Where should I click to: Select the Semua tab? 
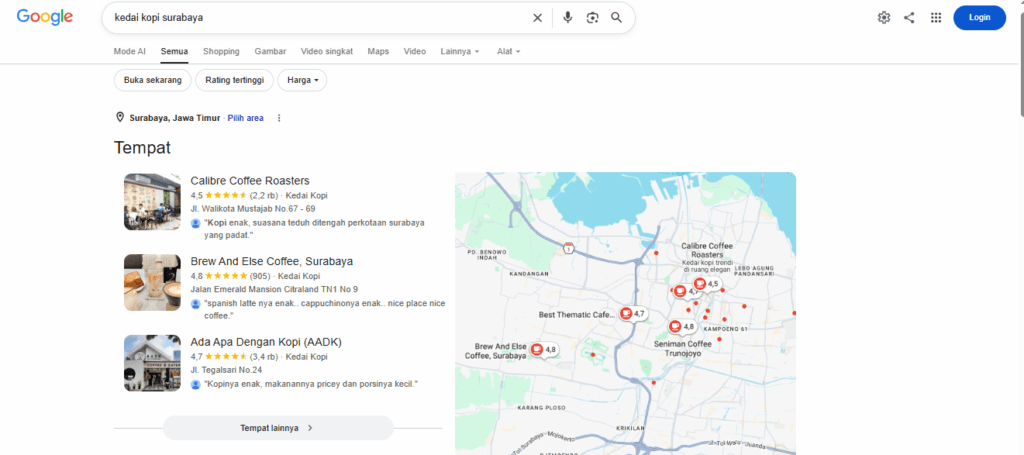click(x=174, y=52)
